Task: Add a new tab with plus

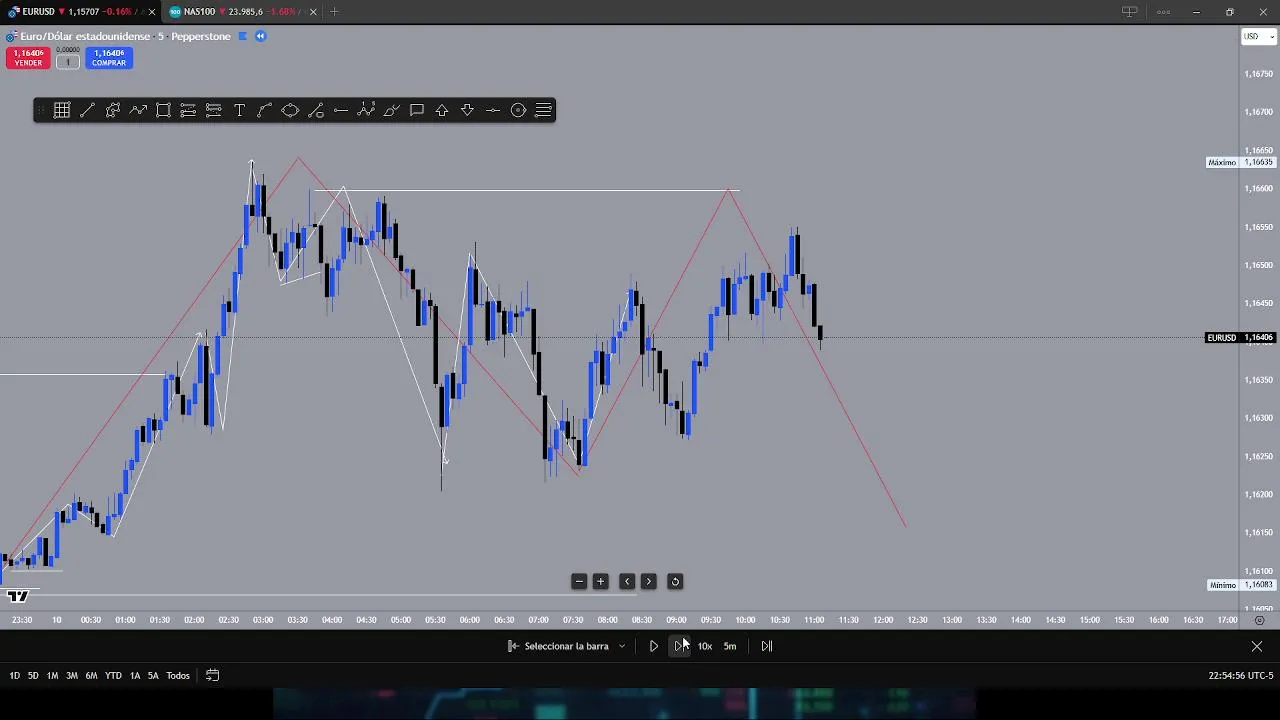Action: click(x=334, y=12)
